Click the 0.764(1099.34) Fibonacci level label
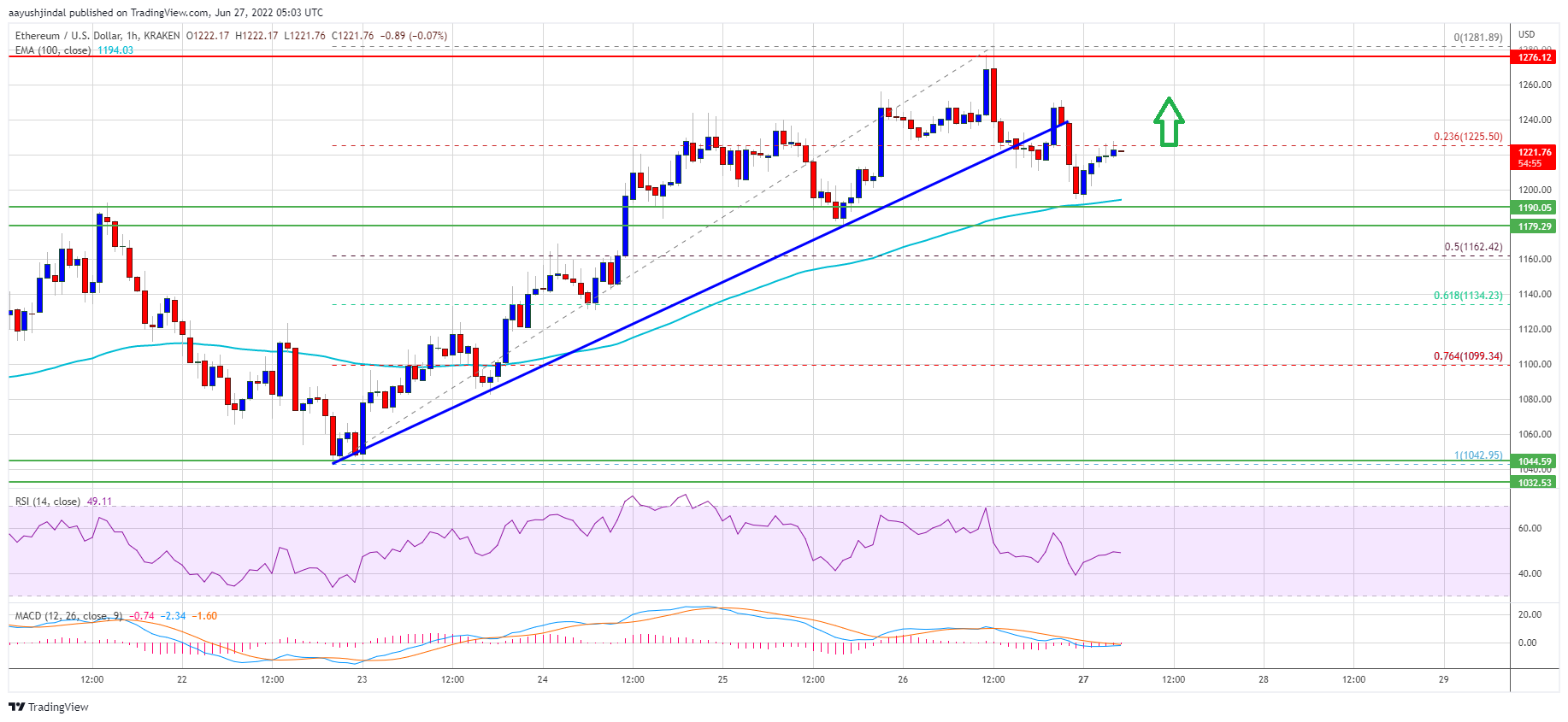1568x722 pixels. pyautogui.click(x=1468, y=356)
